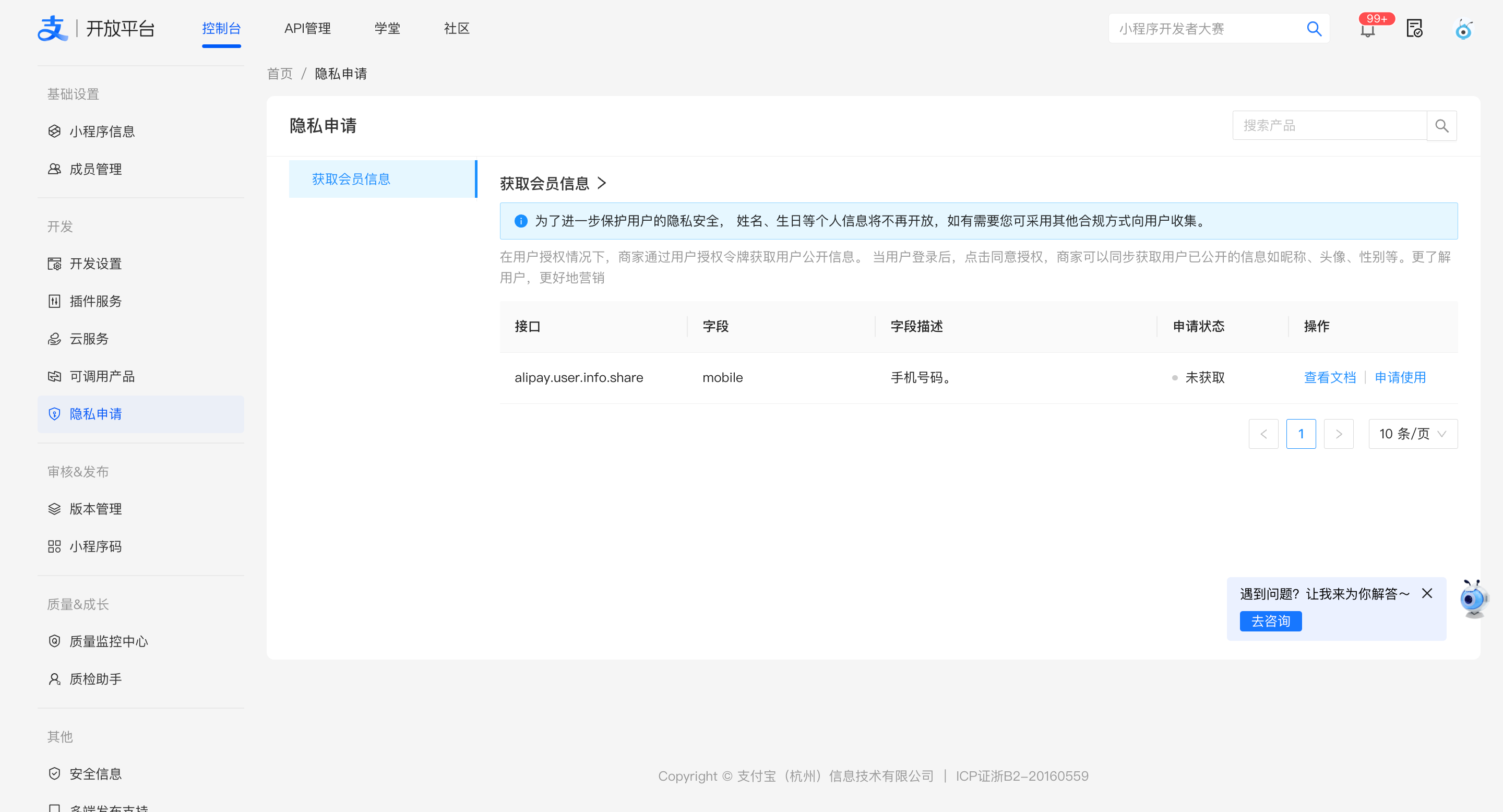Viewport: 1503px width, 812px height.
Task: Open 小程序信息 in the sidebar
Action: point(102,132)
